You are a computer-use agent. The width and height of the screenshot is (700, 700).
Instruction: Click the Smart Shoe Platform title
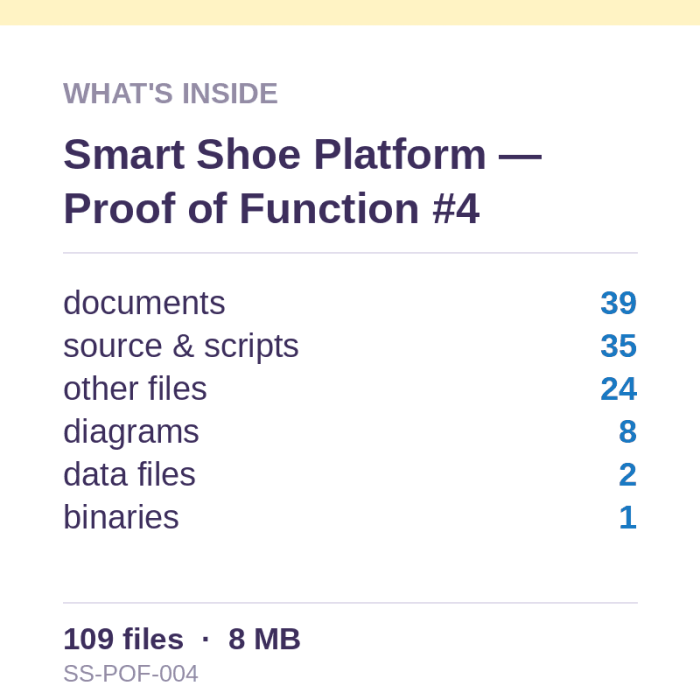(x=302, y=155)
